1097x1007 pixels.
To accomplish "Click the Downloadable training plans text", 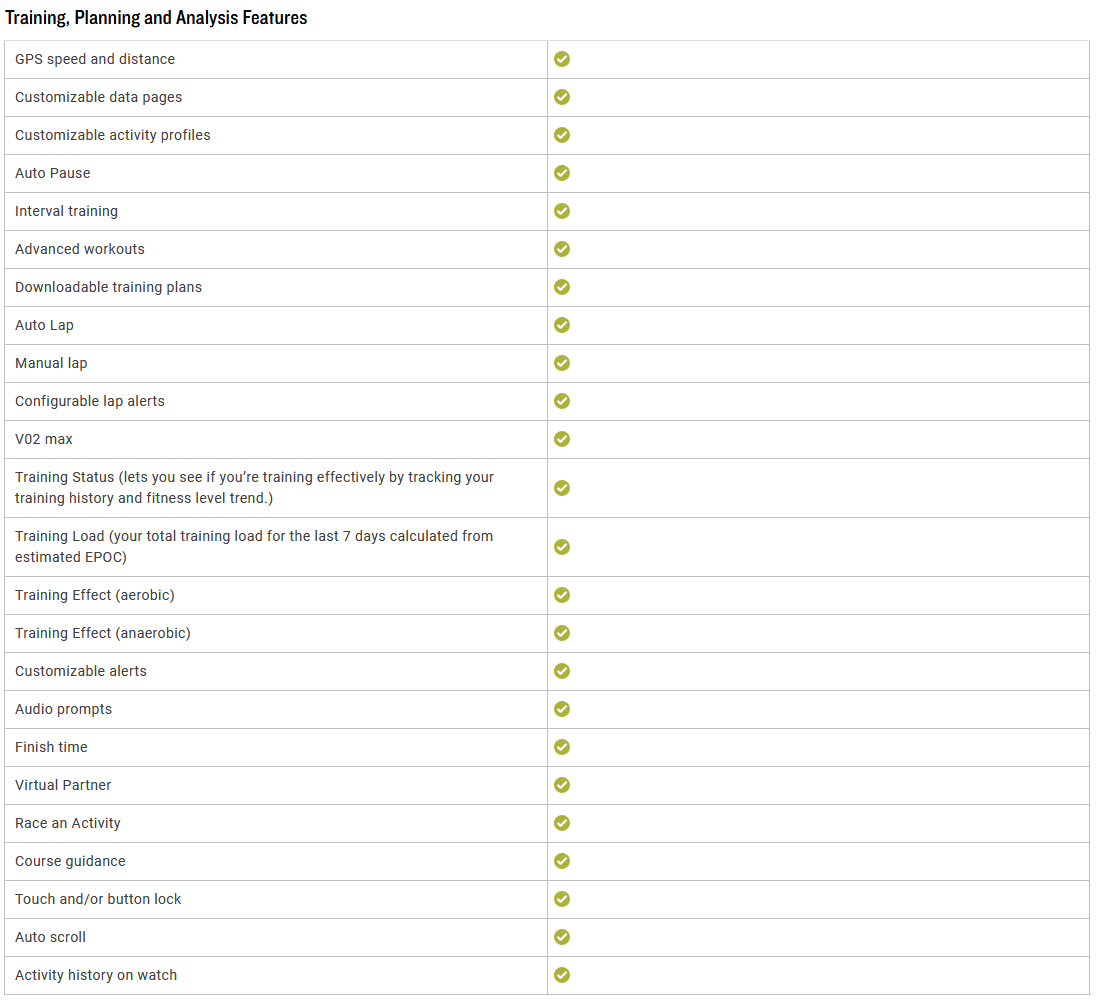I will (108, 287).
